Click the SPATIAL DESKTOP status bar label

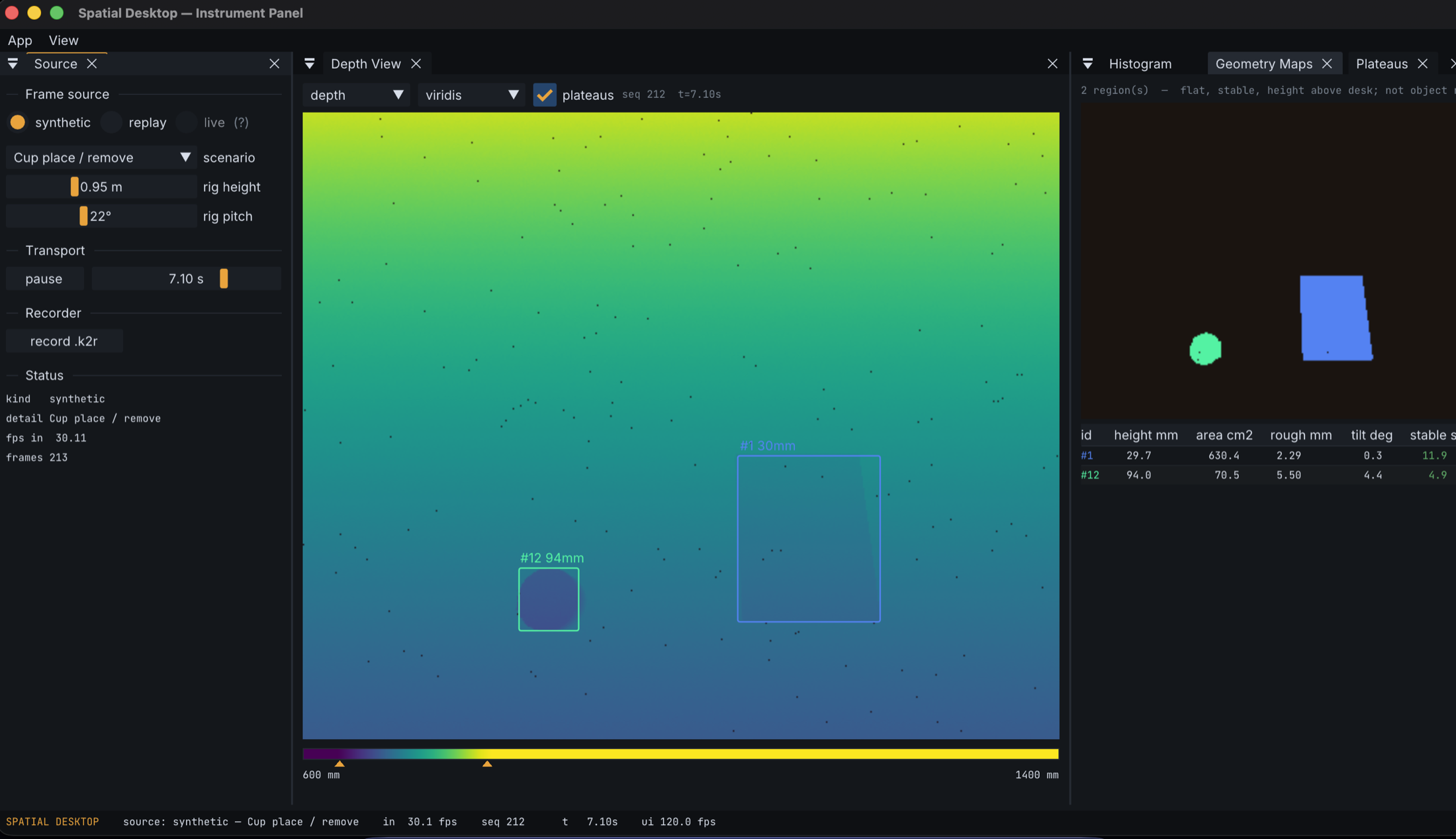coord(52,822)
